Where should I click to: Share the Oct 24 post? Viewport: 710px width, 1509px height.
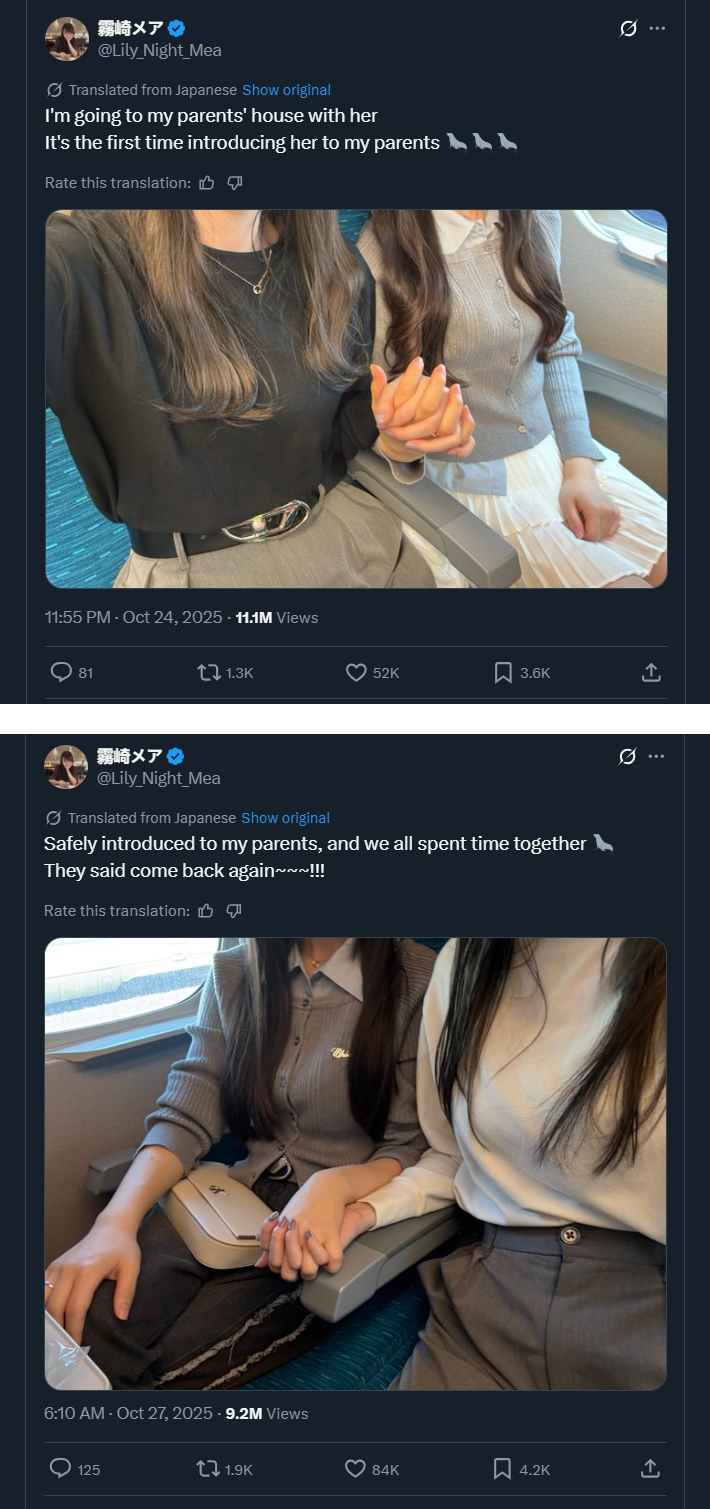pos(651,673)
